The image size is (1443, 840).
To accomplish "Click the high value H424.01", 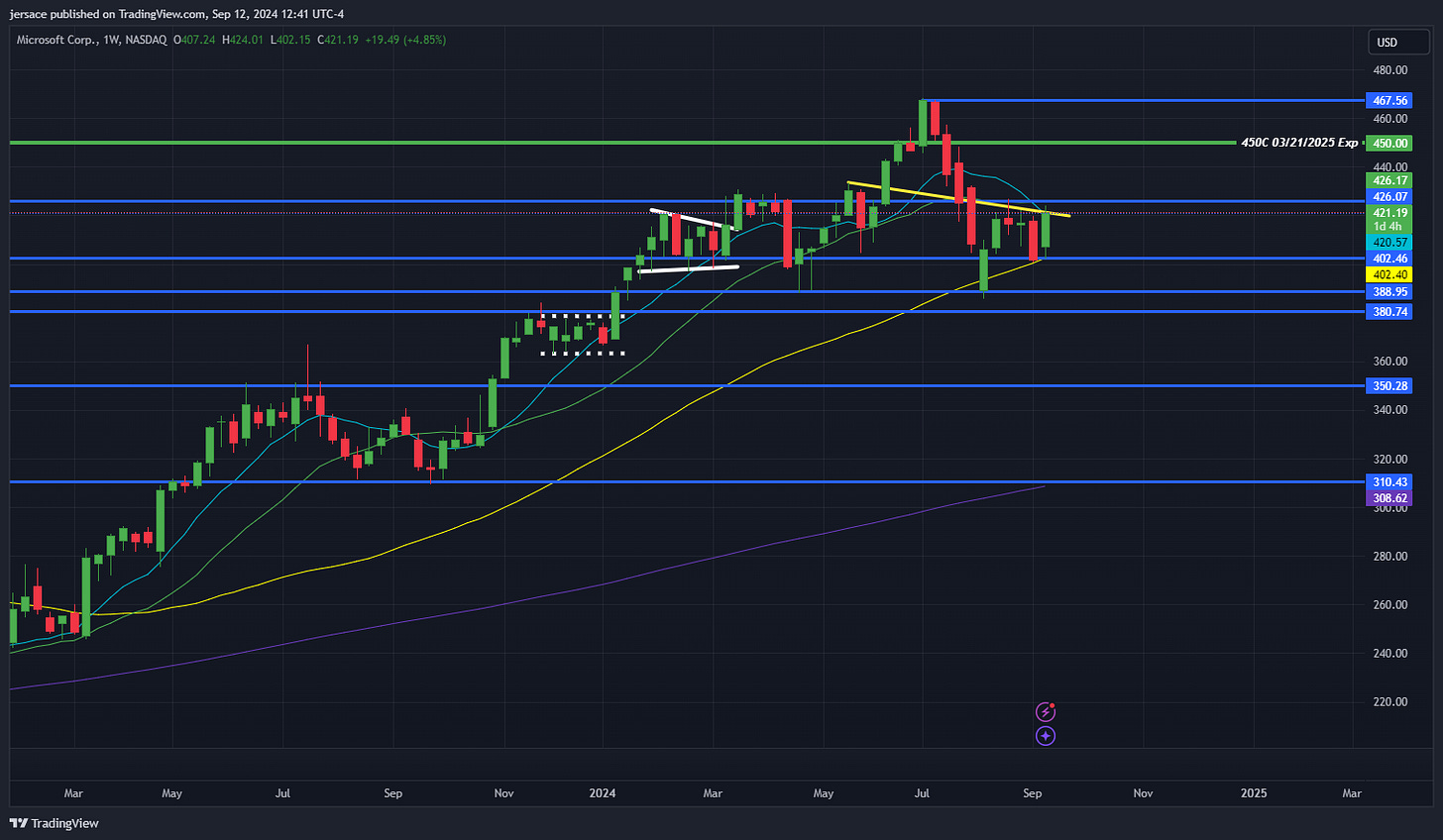I will pyautogui.click(x=243, y=40).
